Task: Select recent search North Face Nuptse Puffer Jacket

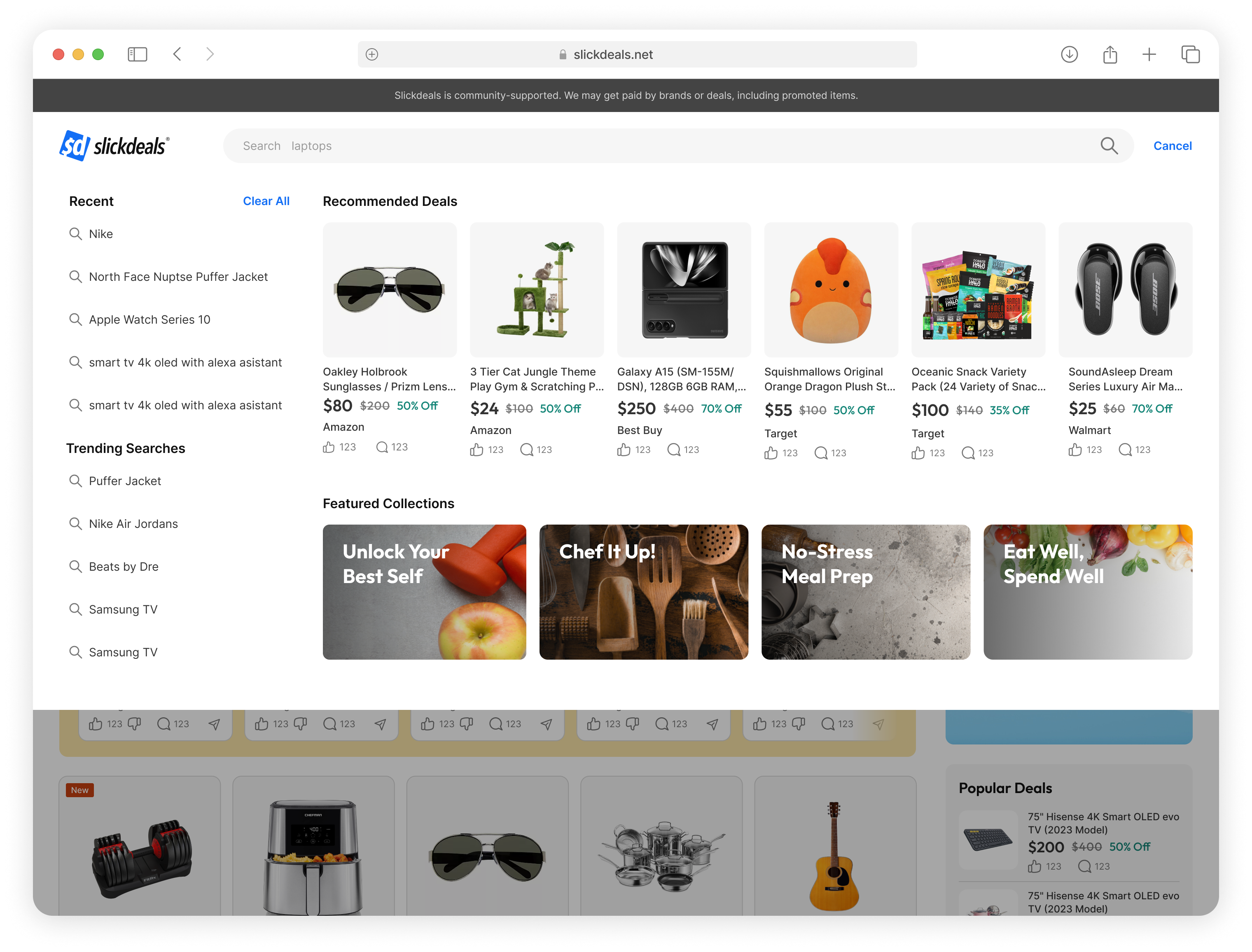Action: click(168, 277)
